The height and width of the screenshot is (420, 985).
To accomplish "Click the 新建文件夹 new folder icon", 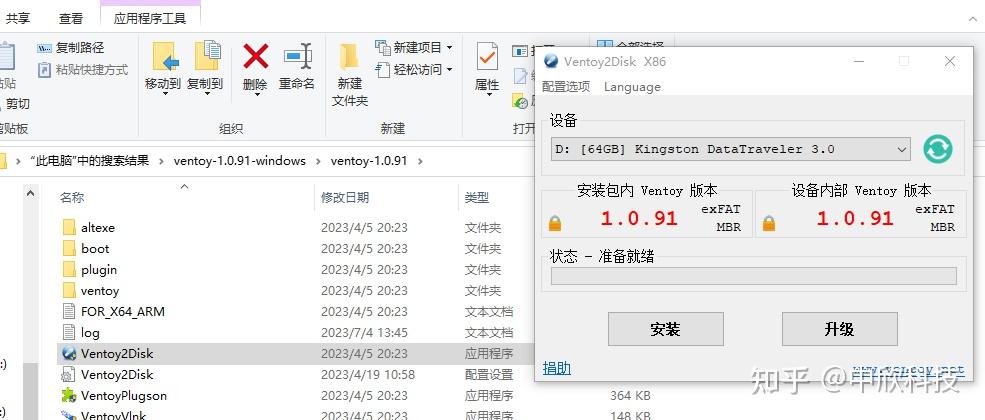I will pos(349,57).
